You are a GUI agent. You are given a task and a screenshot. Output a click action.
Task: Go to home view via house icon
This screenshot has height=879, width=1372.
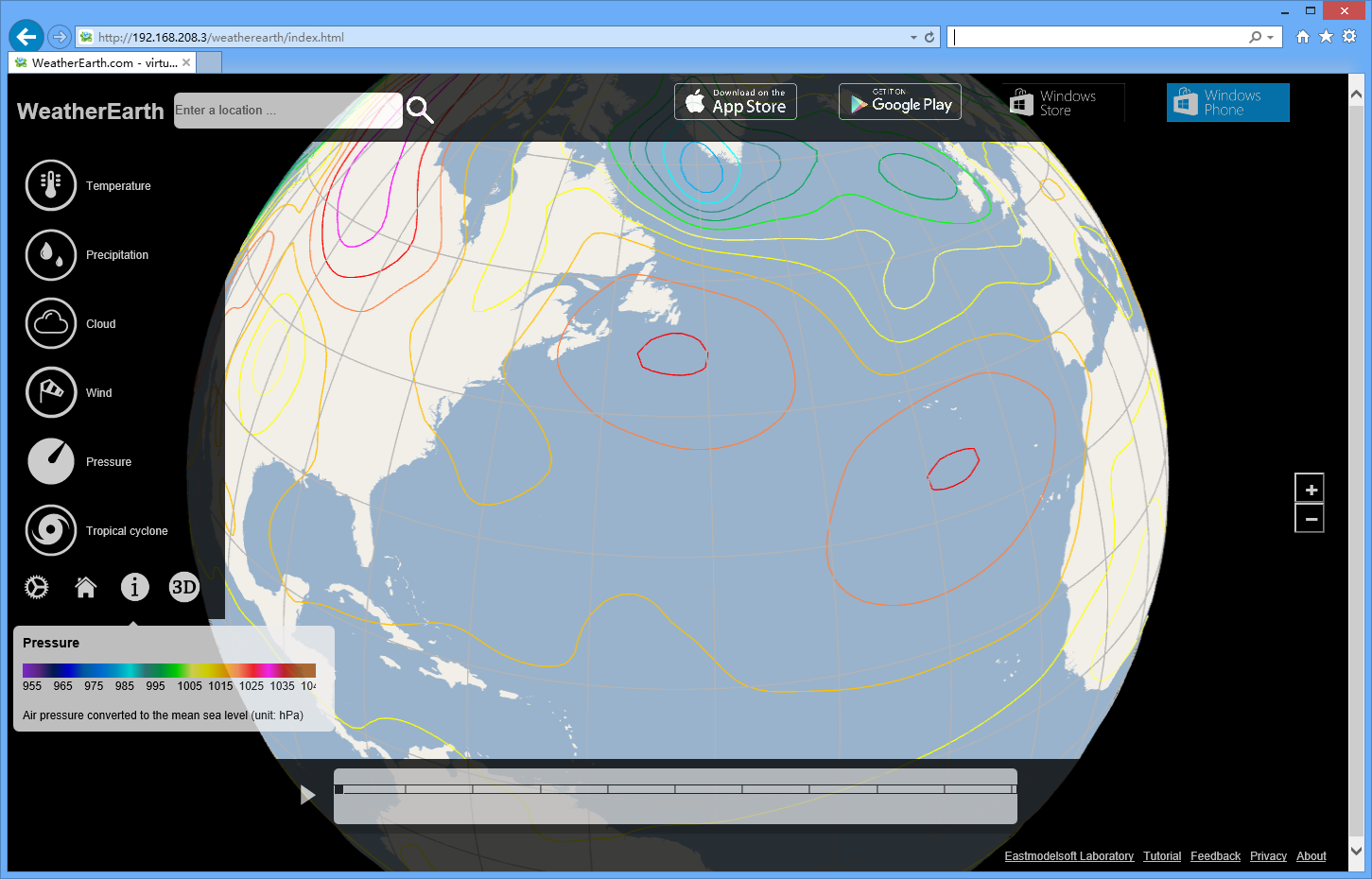(x=86, y=588)
